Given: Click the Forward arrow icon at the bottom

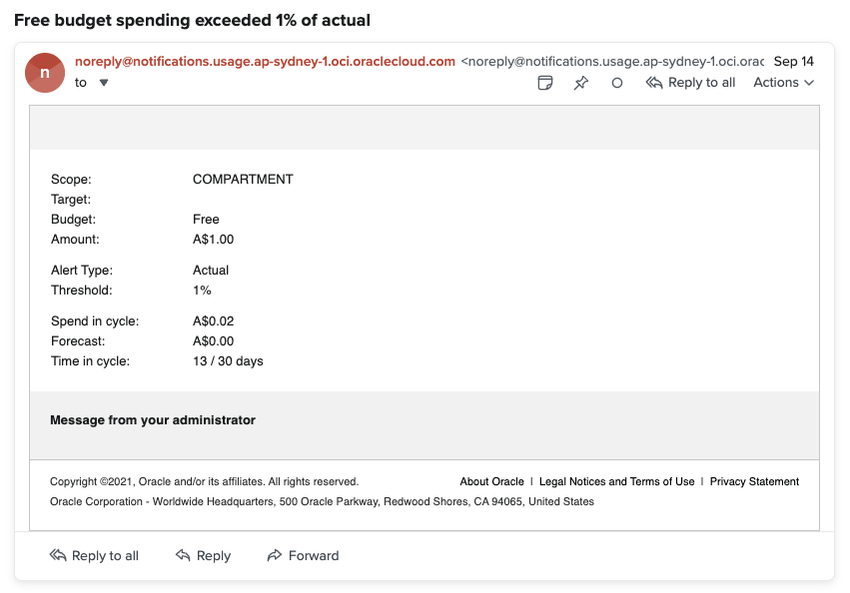Looking at the screenshot, I should [275, 556].
